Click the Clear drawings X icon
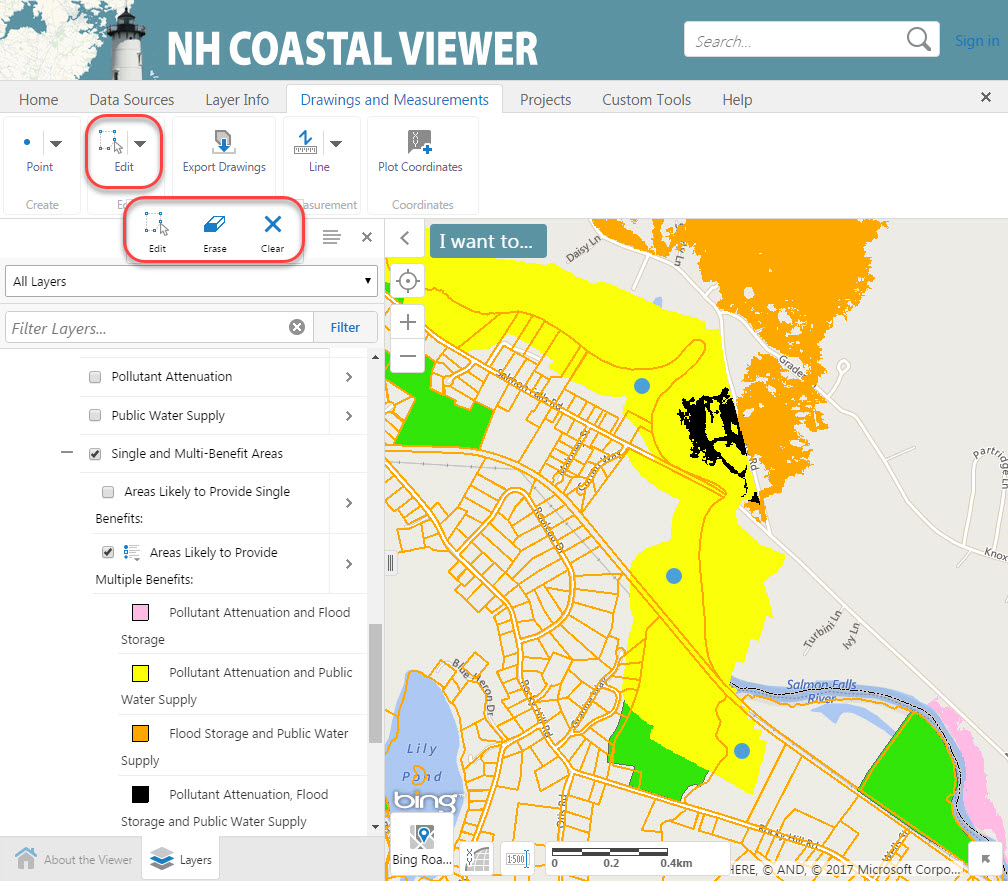1008x881 pixels. coord(272,232)
